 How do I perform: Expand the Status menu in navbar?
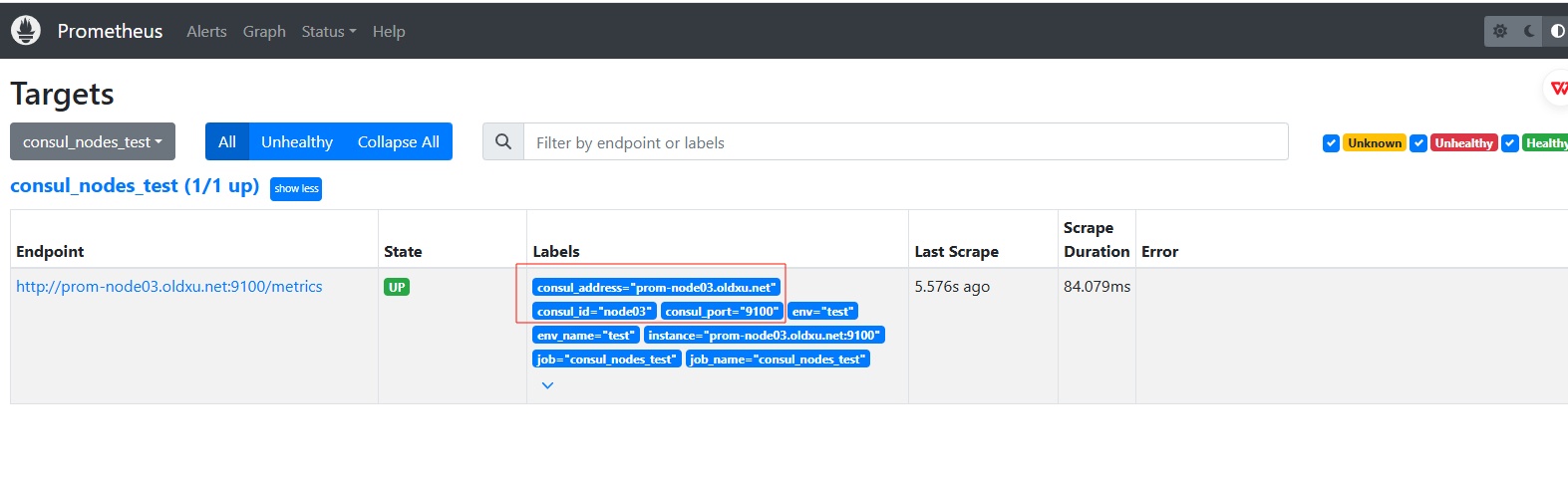click(x=328, y=32)
